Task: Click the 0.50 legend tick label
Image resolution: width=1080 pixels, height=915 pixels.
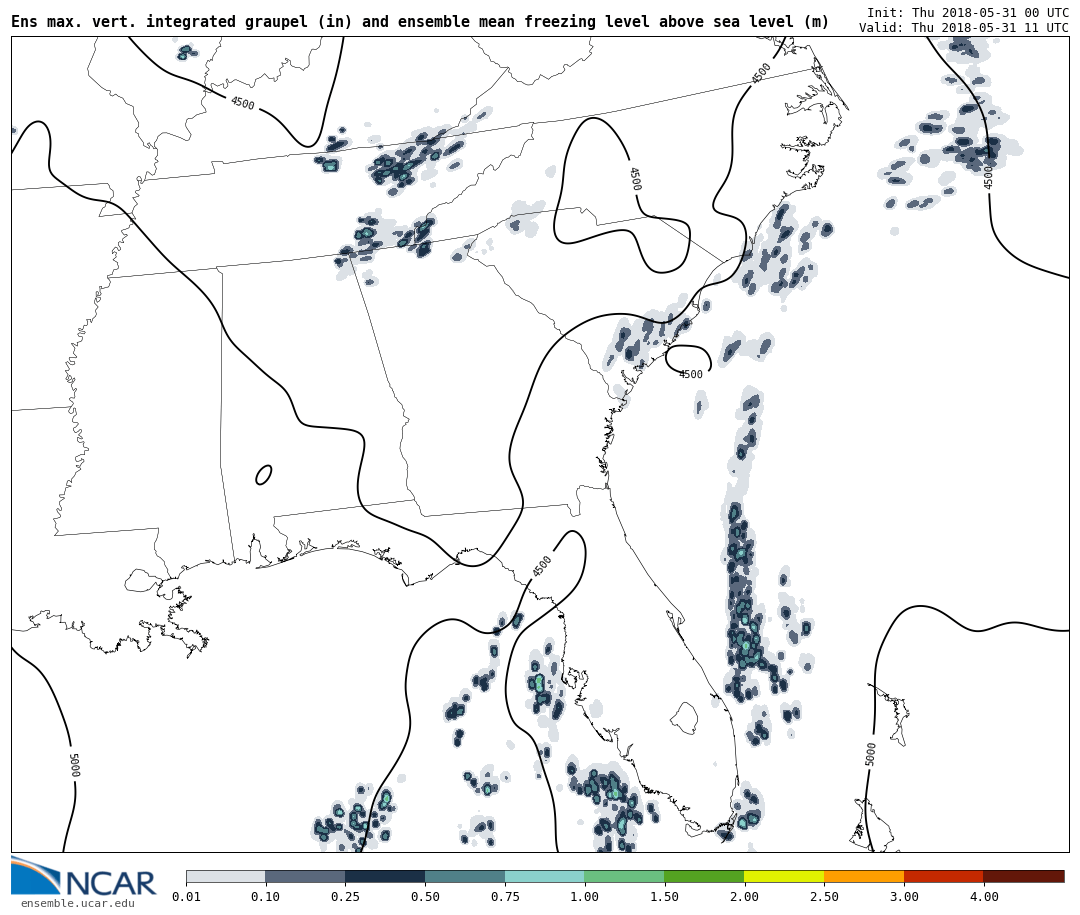Action: [x=425, y=897]
